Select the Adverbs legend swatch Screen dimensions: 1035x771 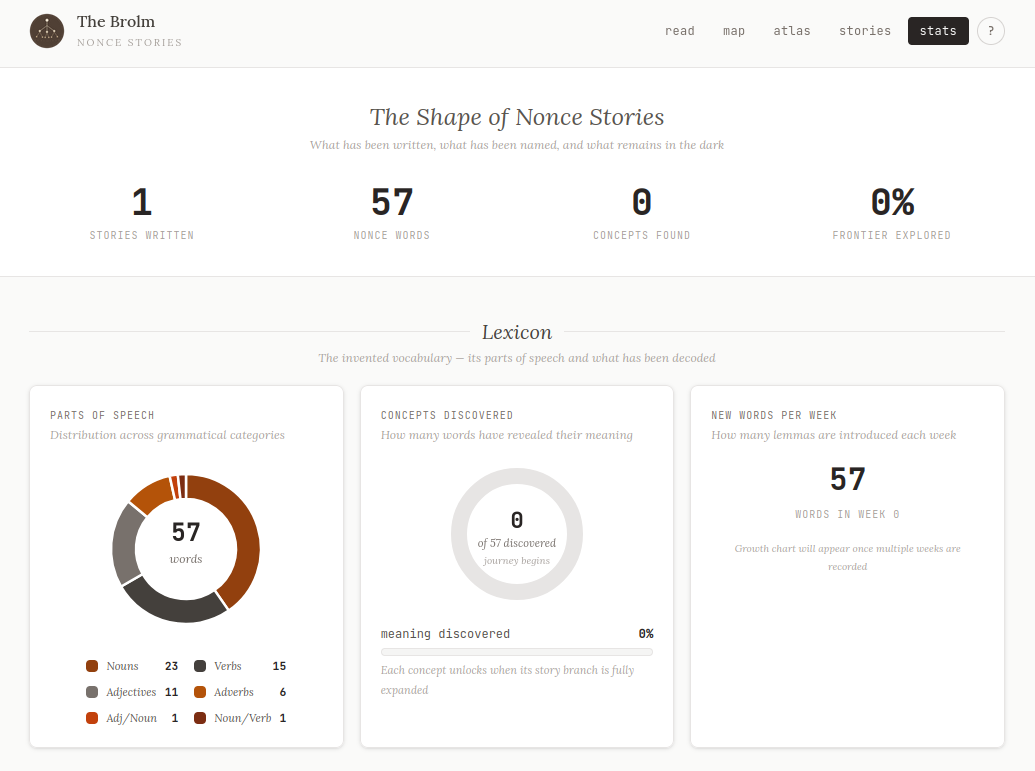point(200,692)
